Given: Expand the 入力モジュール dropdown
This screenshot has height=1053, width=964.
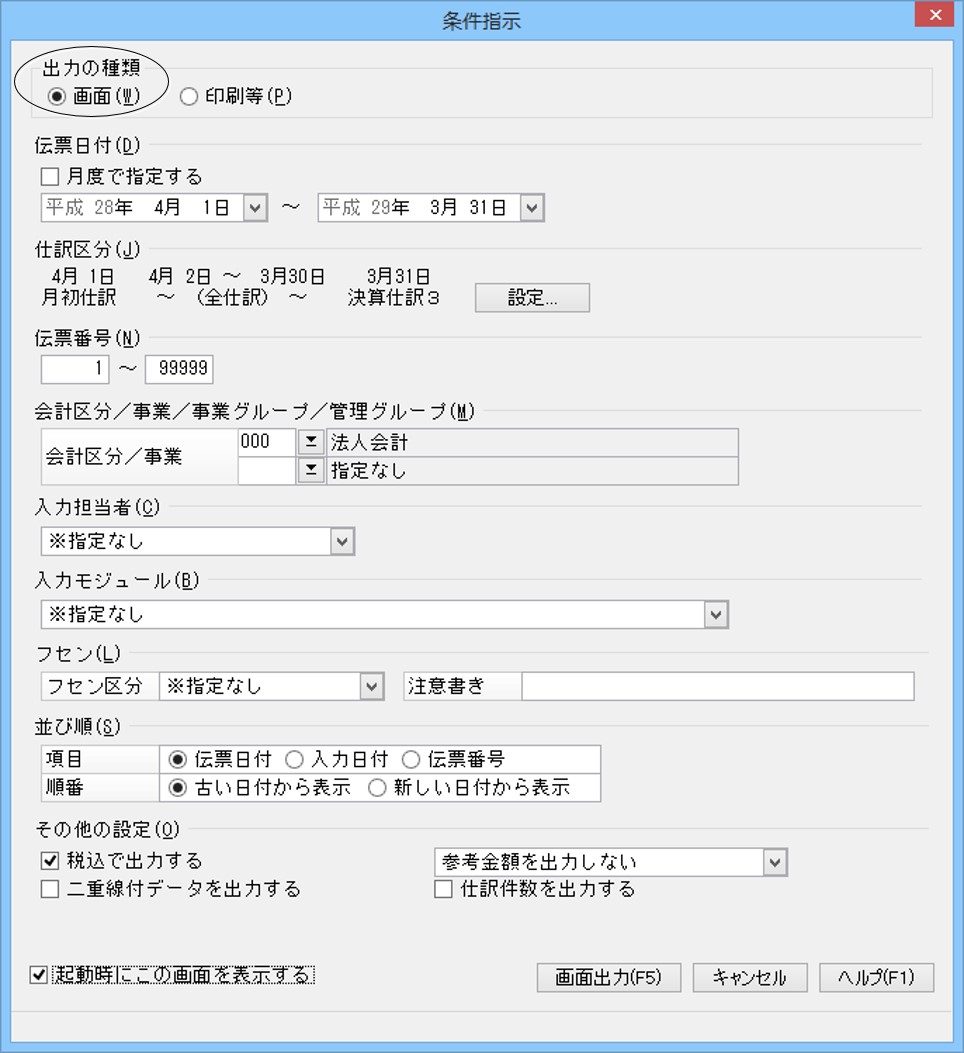Looking at the screenshot, I should pos(715,614).
